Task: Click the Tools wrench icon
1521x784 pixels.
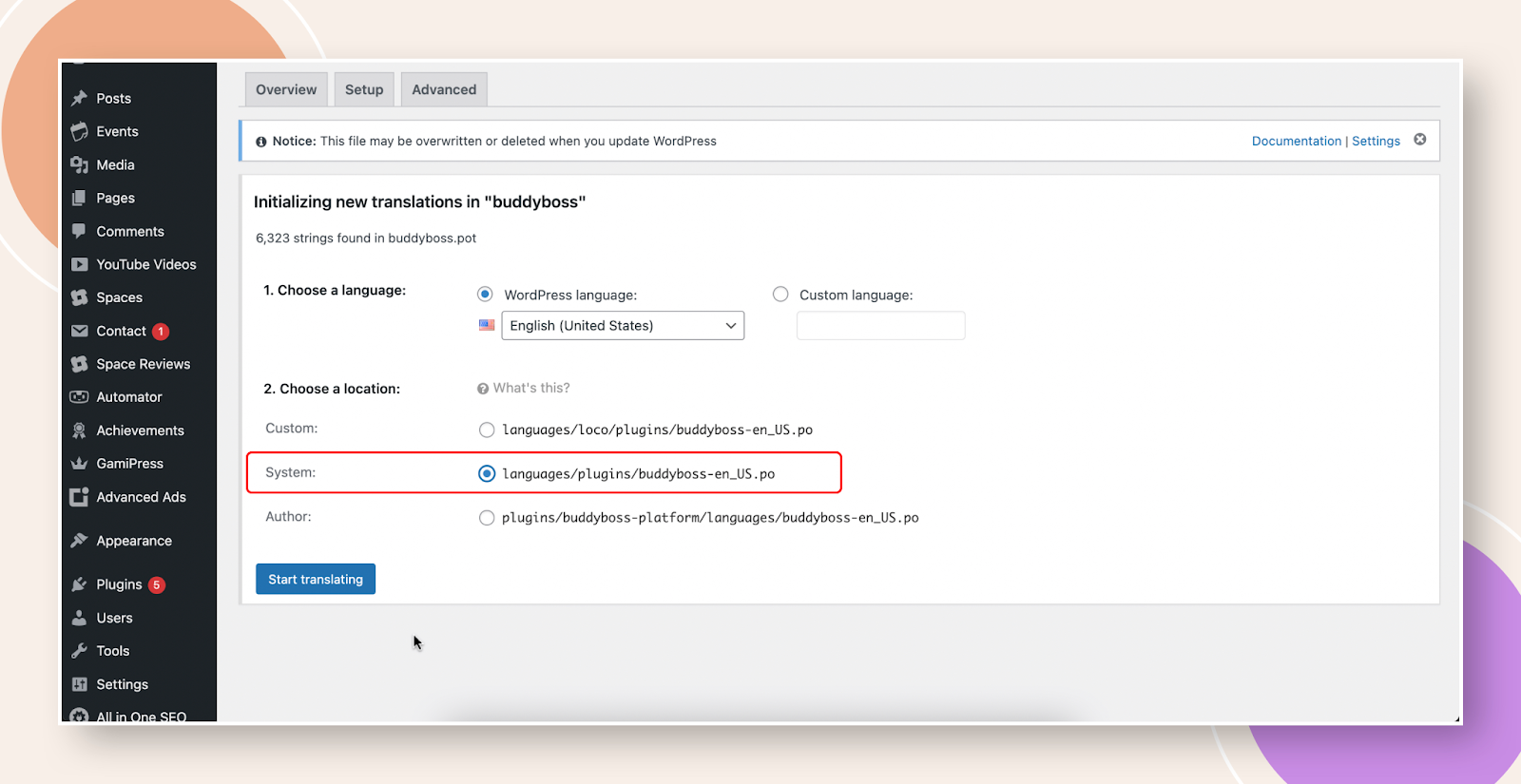Action: pyautogui.click(x=80, y=651)
